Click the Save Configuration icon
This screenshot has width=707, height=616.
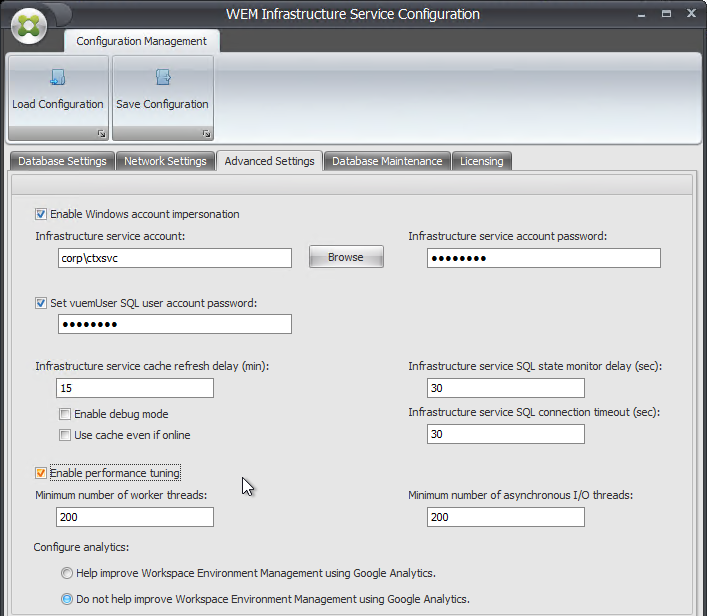pos(163,78)
